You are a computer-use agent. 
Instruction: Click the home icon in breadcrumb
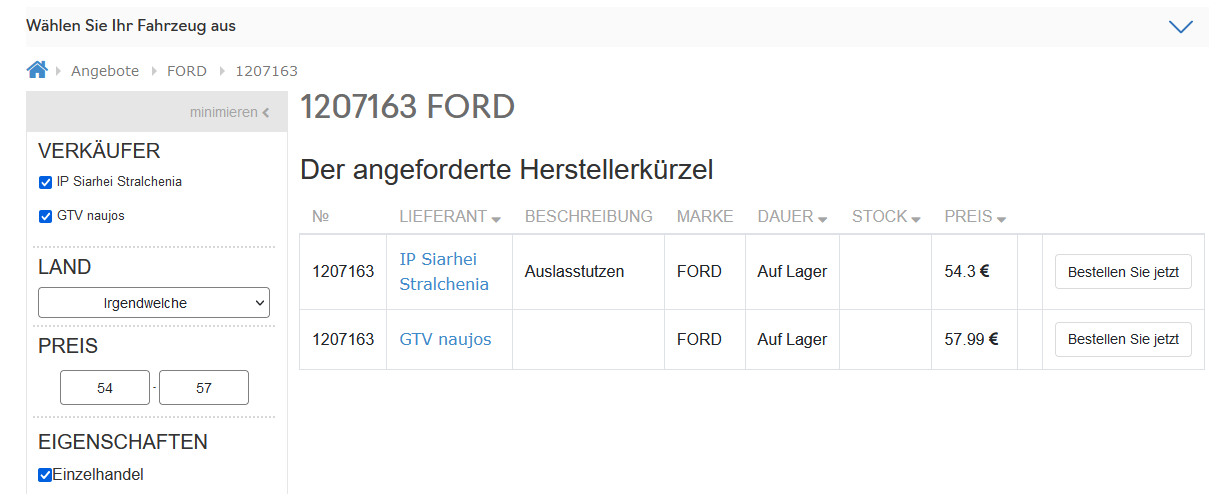(37, 70)
